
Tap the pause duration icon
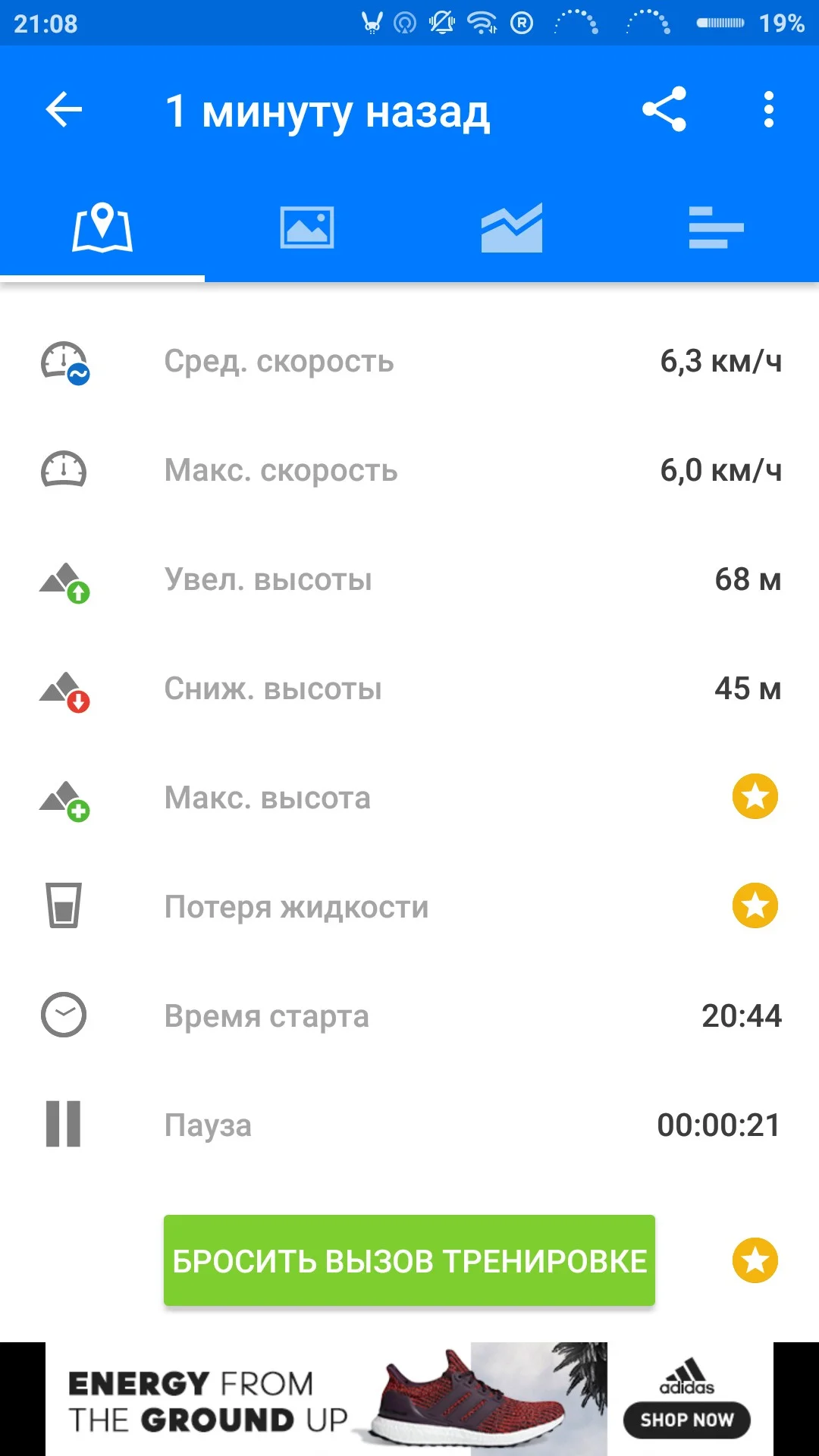pos(64,1124)
